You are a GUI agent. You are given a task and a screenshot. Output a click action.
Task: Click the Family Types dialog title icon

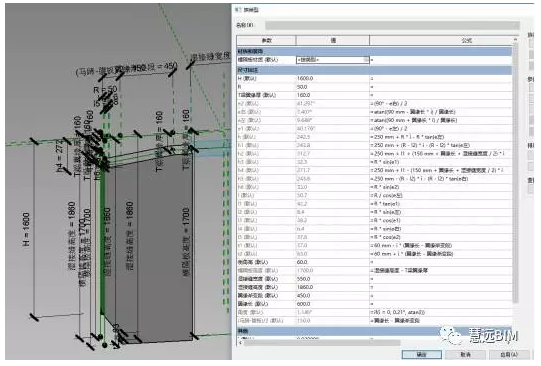click(x=238, y=10)
